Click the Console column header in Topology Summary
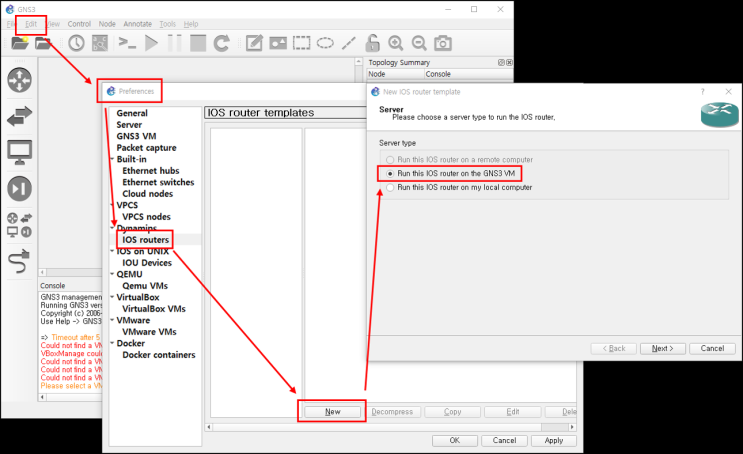This screenshot has height=454, width=743. [468, 74]
